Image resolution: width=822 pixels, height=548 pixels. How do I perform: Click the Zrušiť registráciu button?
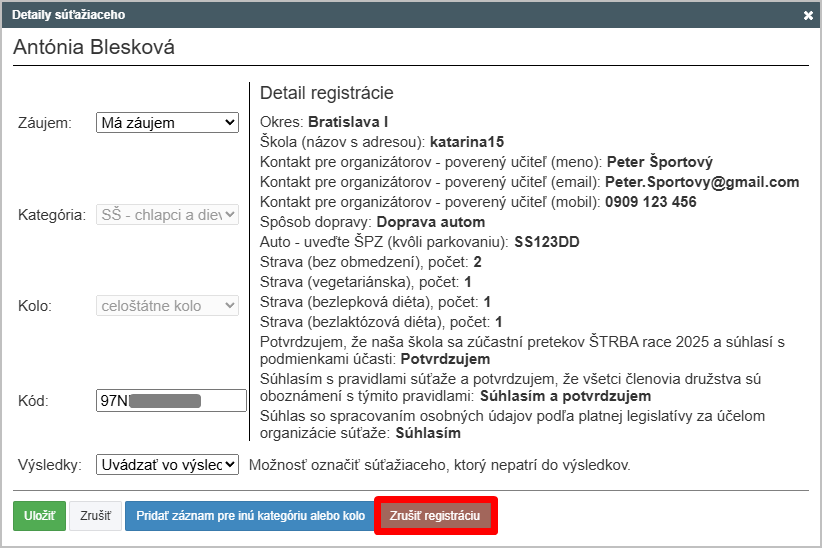[435, 516]
